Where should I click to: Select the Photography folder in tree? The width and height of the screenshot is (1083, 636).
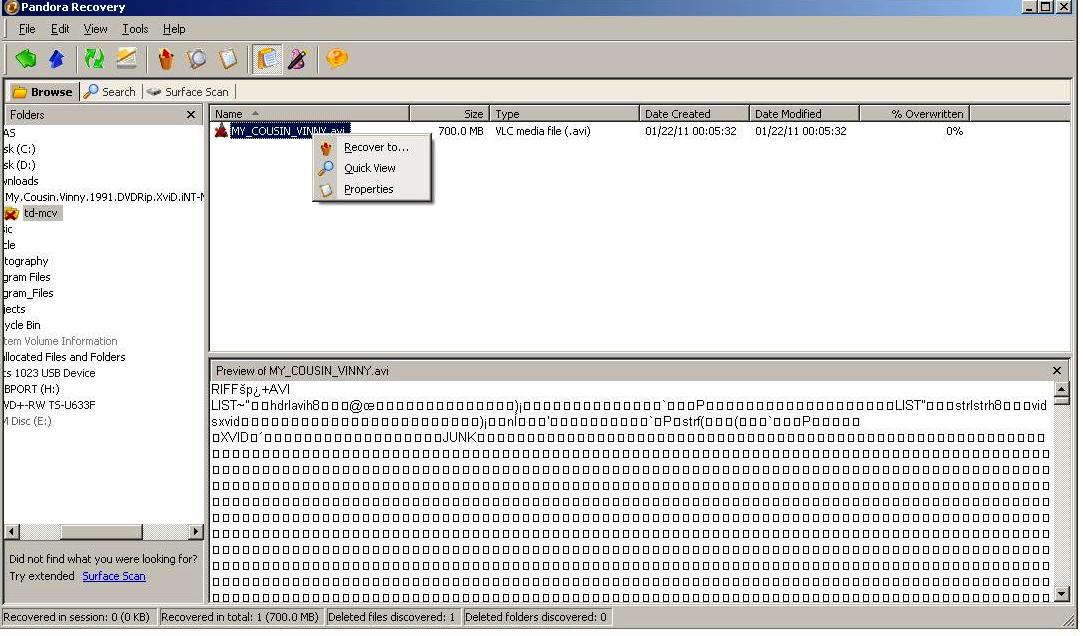click(x=26, y=261)
